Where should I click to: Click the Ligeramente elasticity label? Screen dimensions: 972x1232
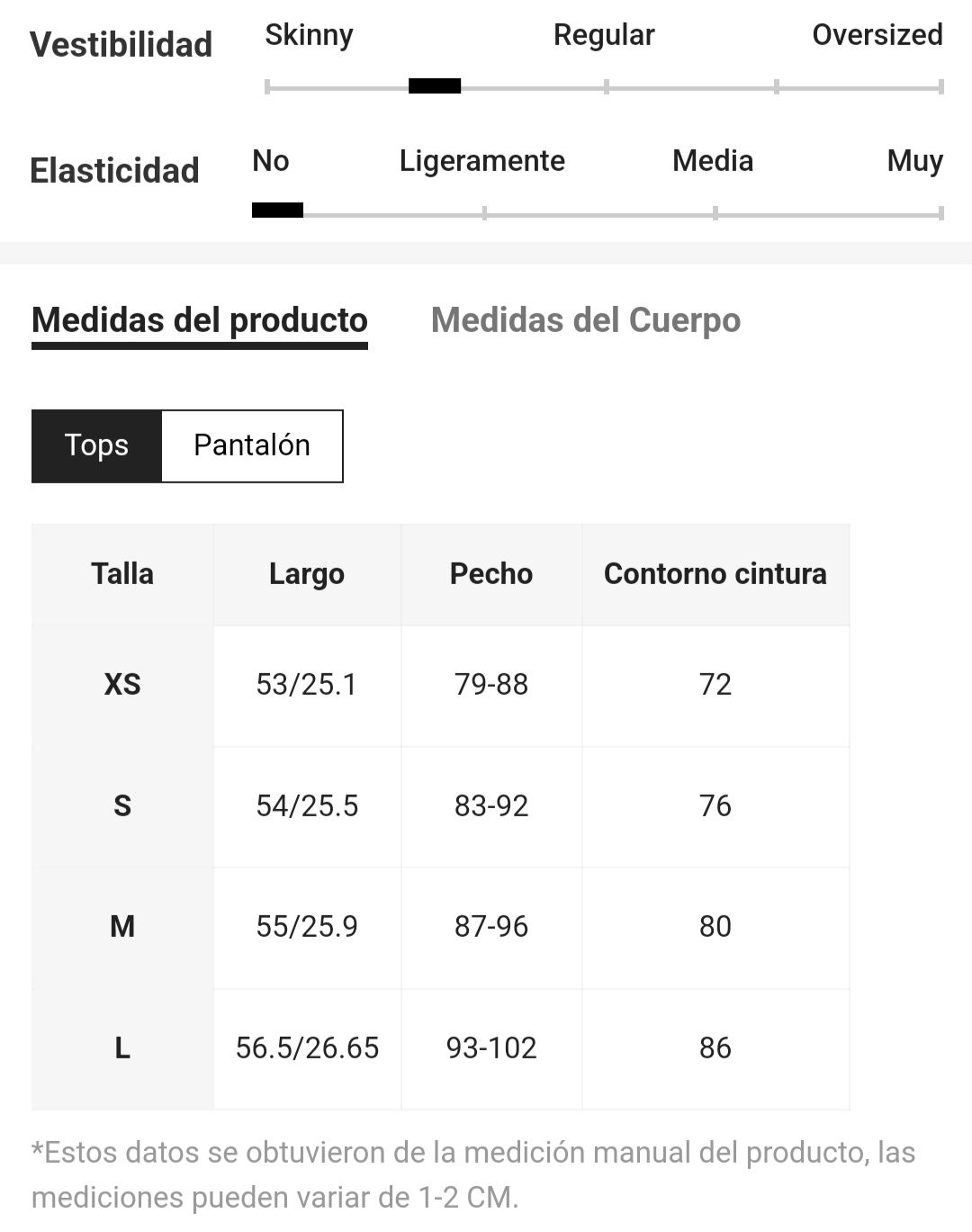coord(482,161)
